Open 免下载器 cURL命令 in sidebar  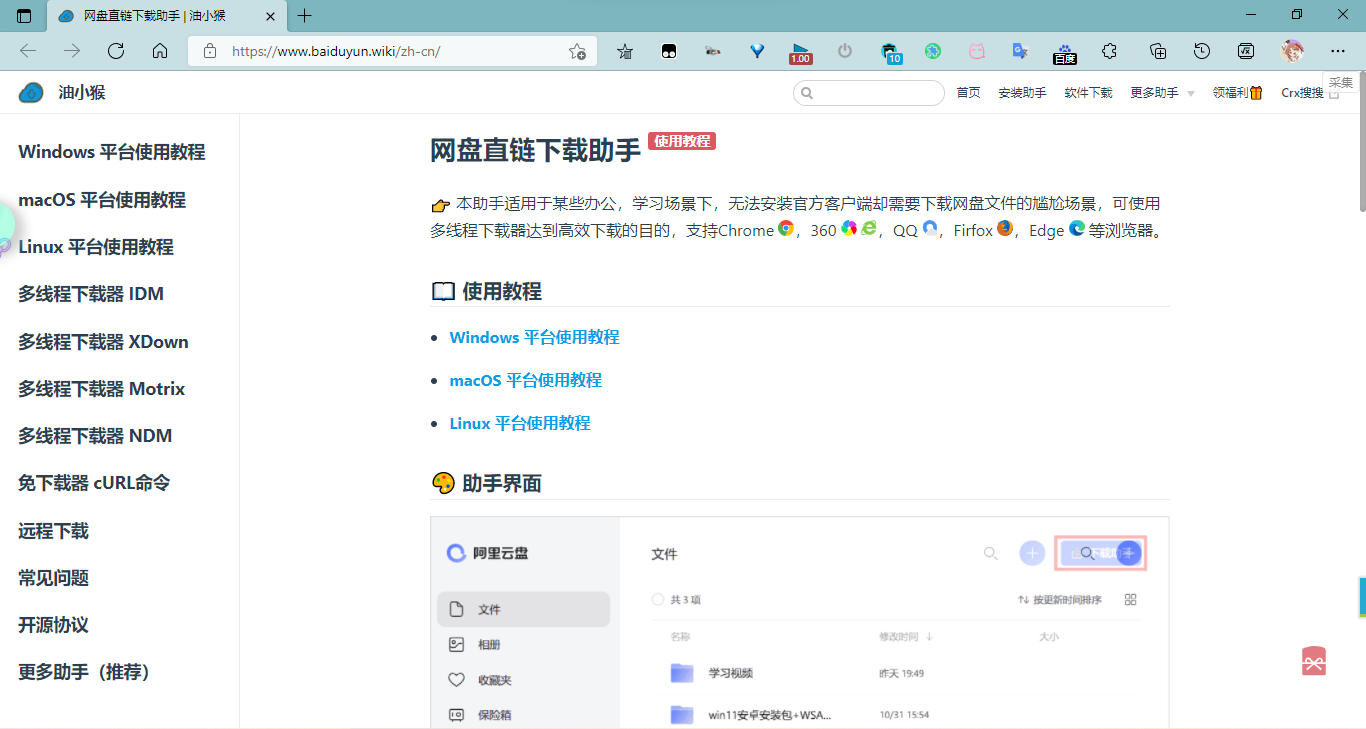tap(94, 483)
